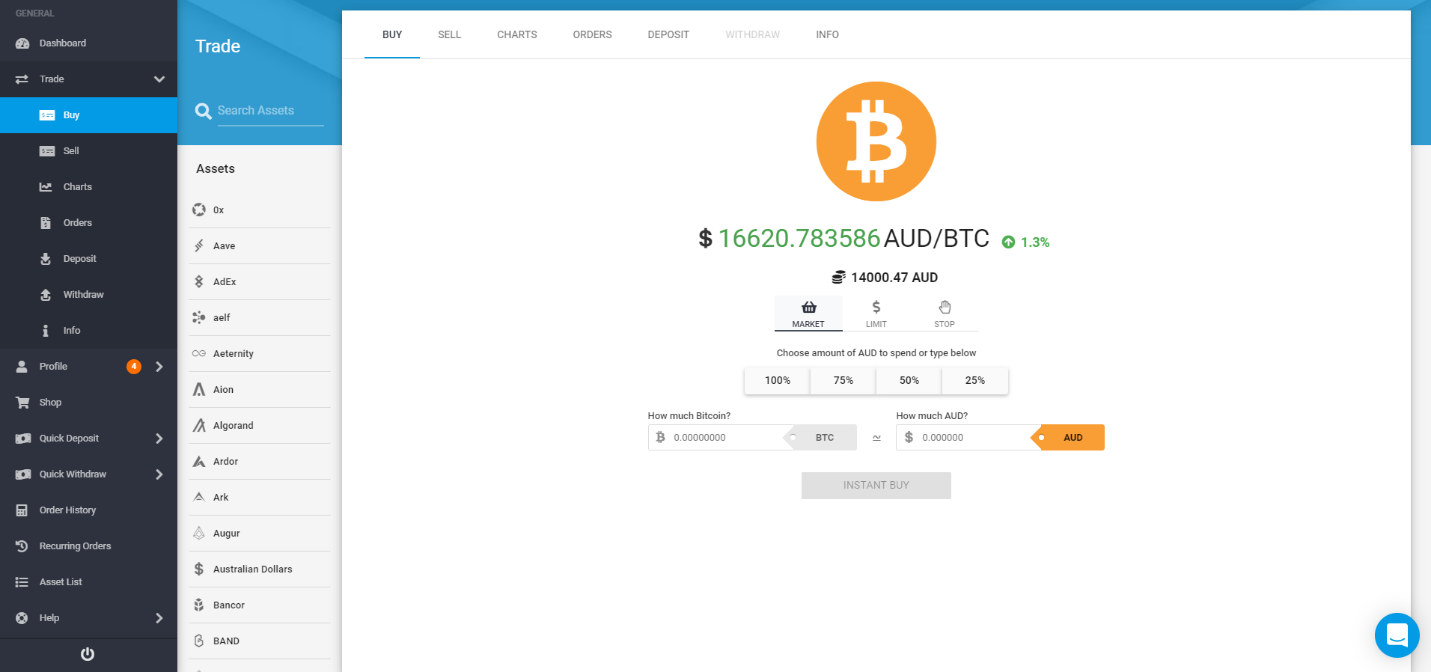The width and height of the screenshot is (1431, 672).
Task: Spend 75% of AUD balance
Action: [x=843, y=381]
